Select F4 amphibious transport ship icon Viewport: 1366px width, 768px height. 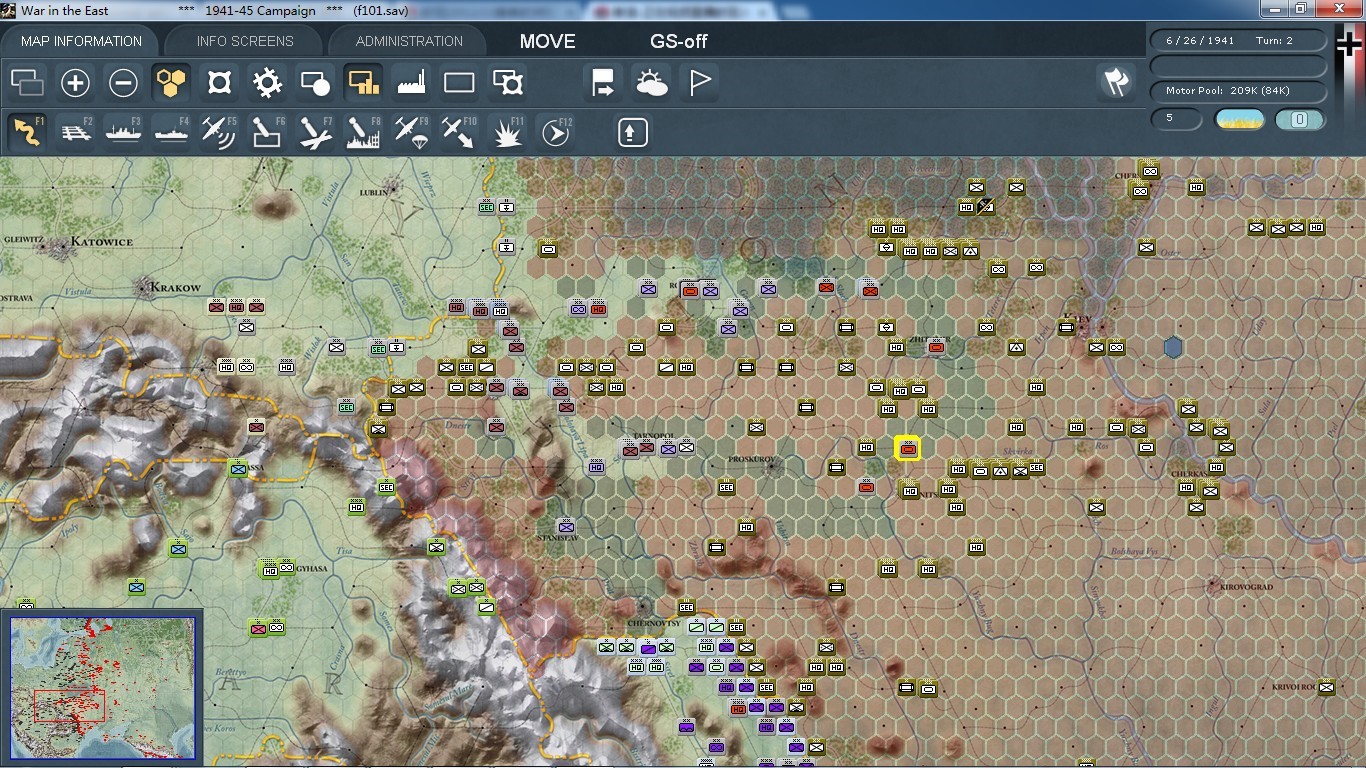171,132
